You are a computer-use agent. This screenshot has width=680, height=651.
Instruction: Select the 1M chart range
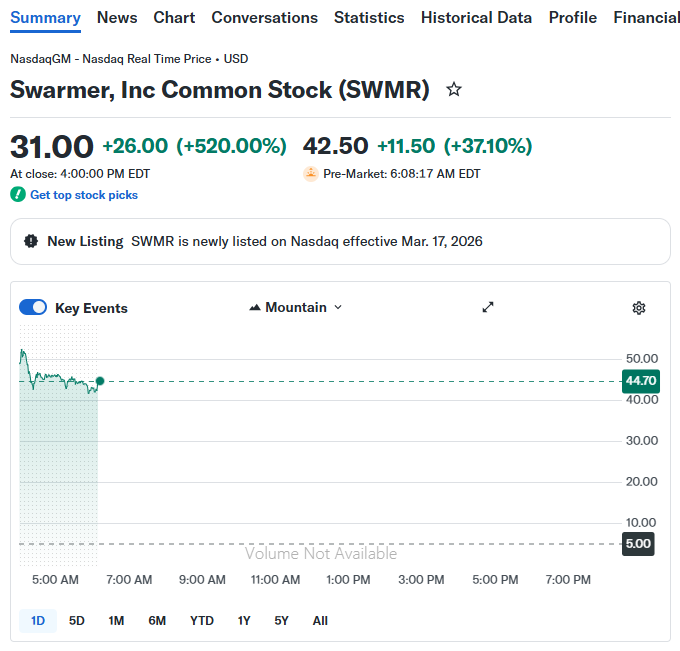tap(116, 621)
